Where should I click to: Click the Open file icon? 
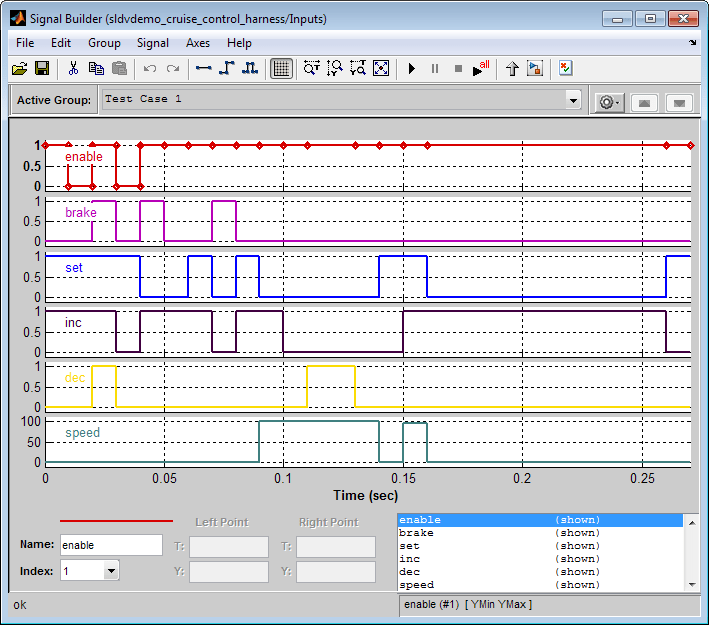(x=19, y=68)
